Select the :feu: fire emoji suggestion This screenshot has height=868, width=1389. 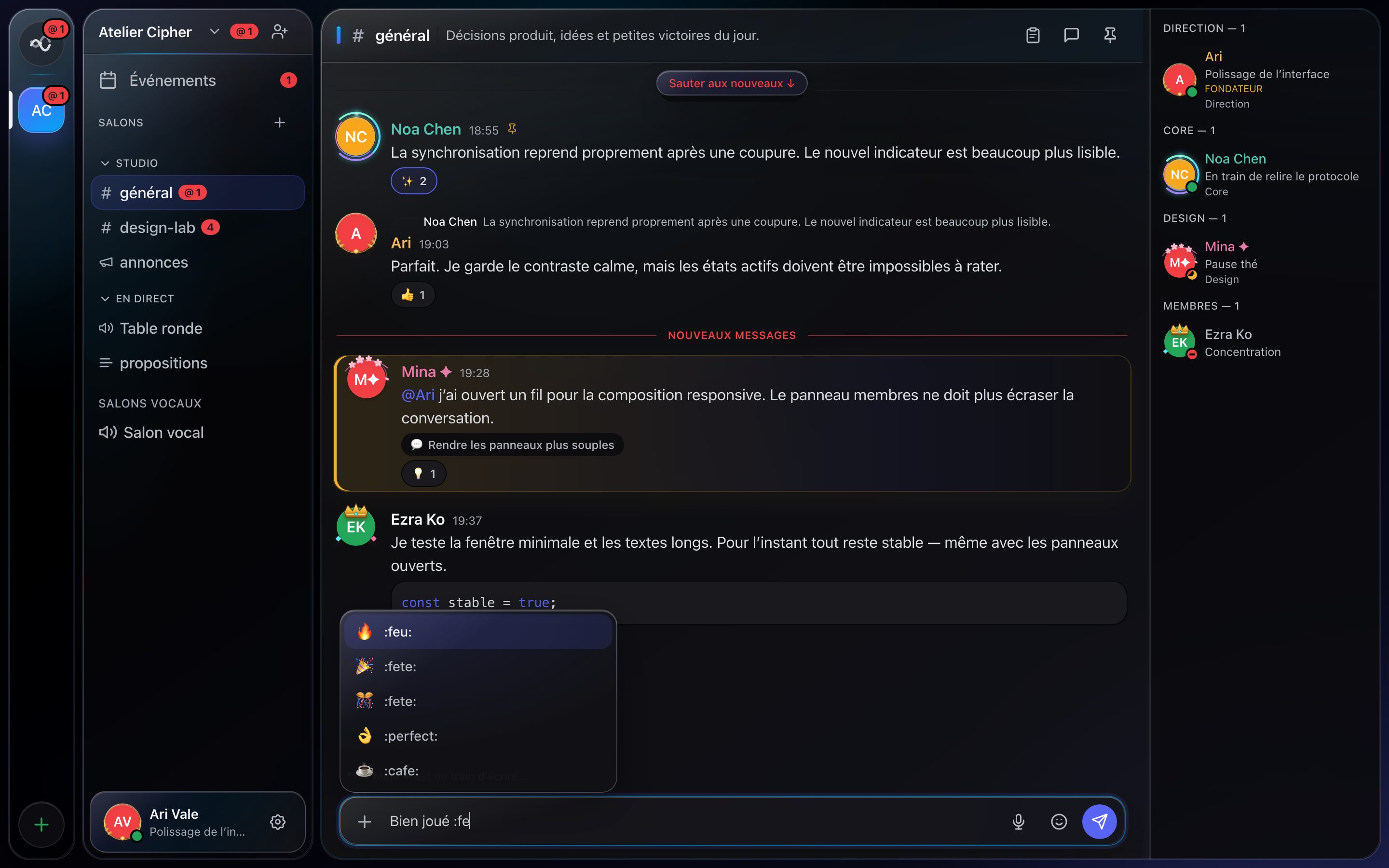point(478,632)
